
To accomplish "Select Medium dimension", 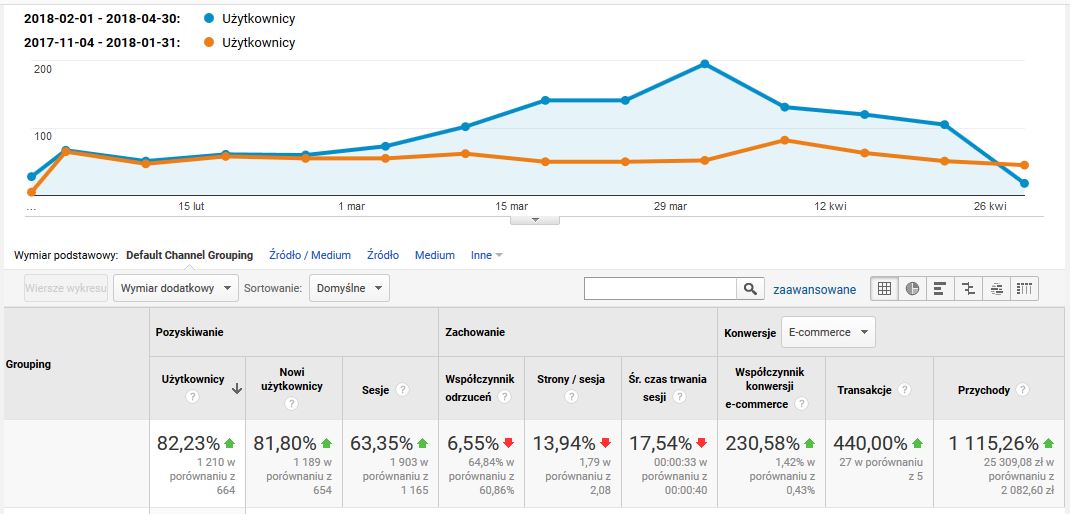I will pos(435,255).
